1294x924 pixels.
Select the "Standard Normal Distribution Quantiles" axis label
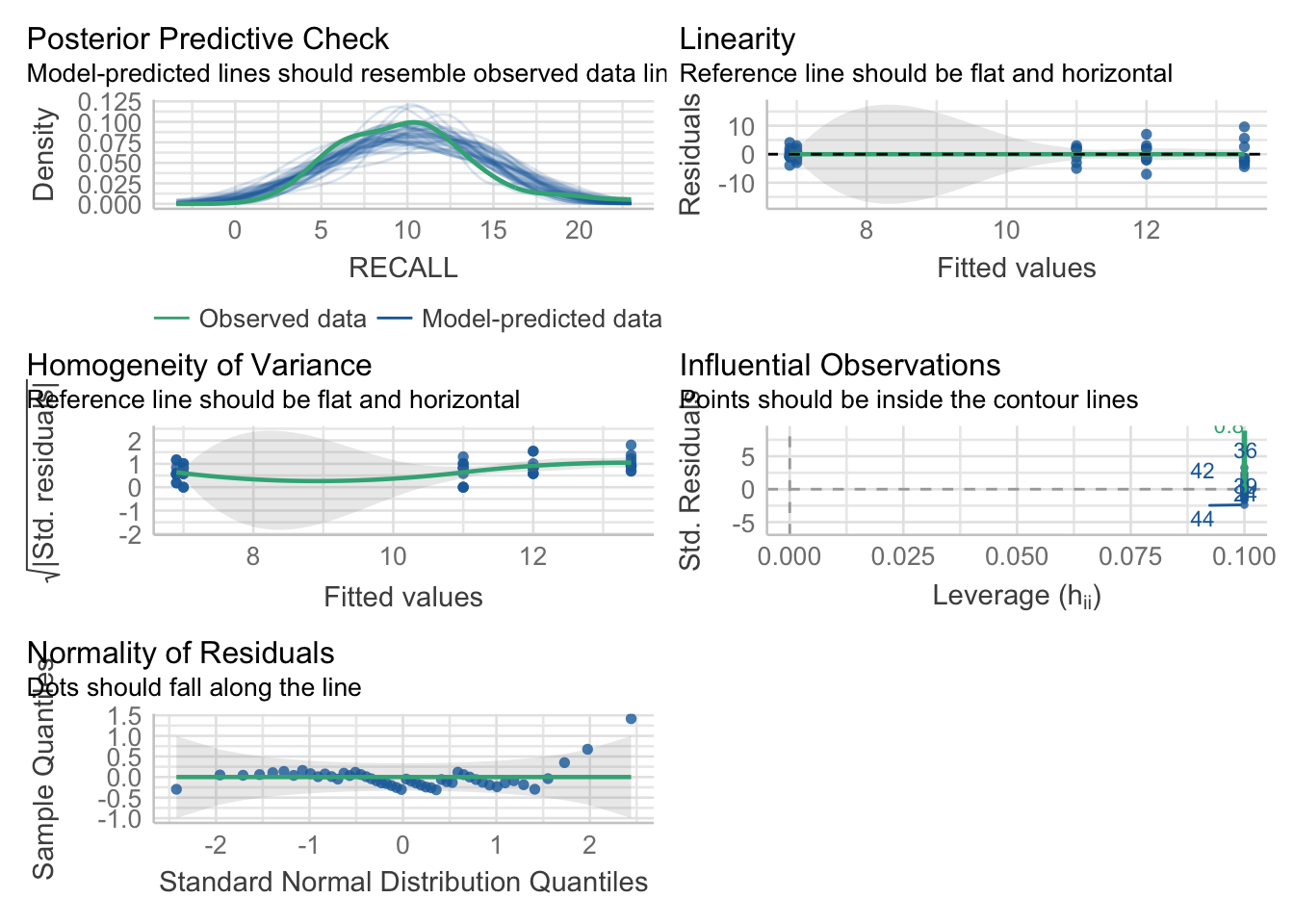click(402, 883)
